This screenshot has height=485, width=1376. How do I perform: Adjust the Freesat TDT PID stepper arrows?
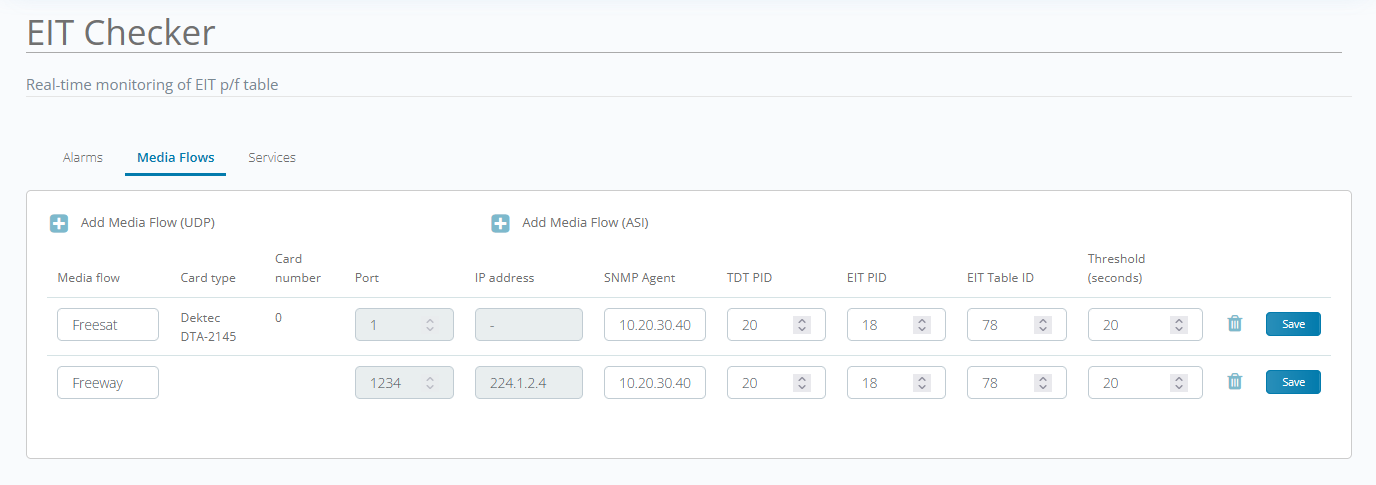(x=802, y=325)
